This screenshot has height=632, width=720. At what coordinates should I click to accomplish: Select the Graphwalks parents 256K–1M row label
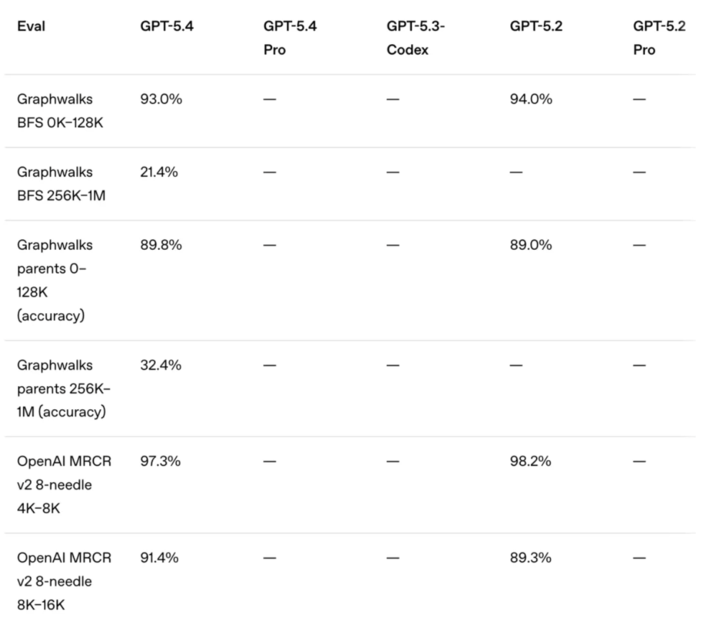[63, 388]
